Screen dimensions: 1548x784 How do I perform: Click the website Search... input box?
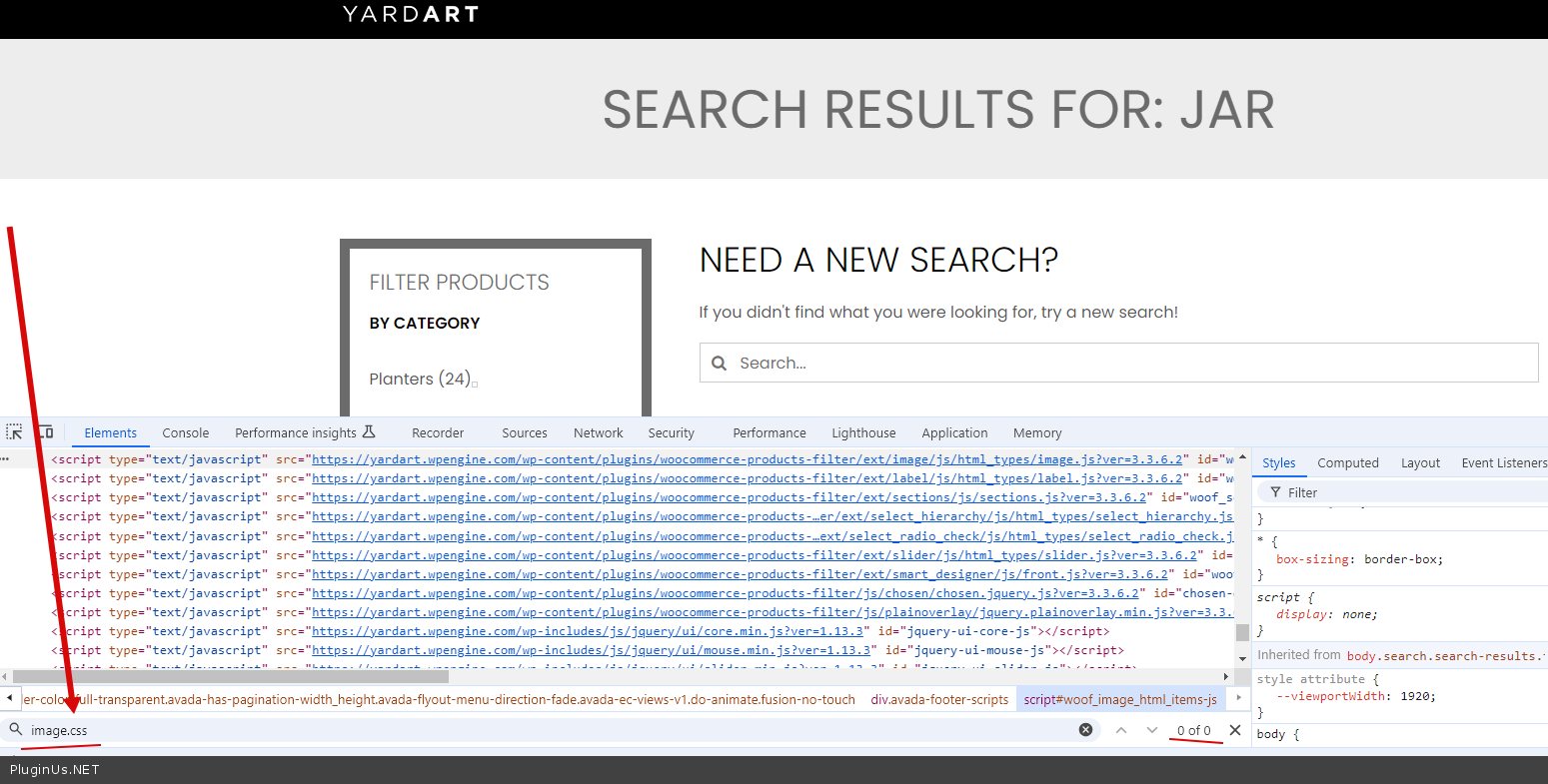pyautogui.click(x=1129, y=364)
